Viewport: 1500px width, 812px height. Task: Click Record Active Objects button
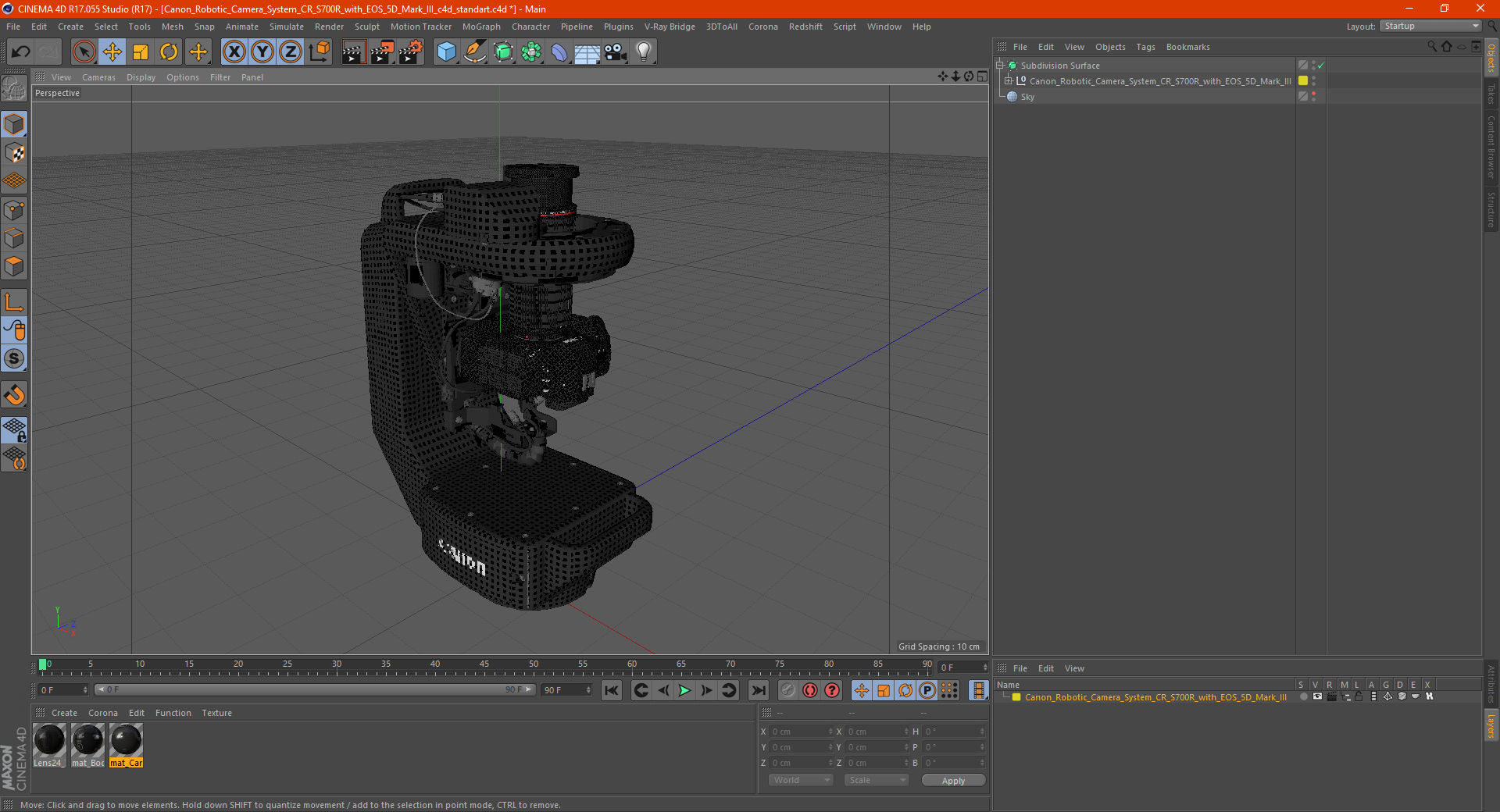tap(787, 690)
